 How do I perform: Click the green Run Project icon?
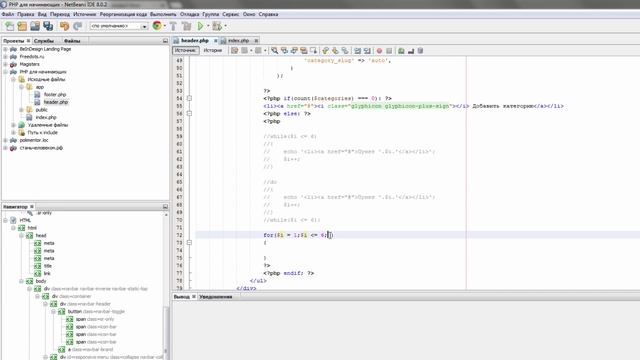pyautogui.click(x=200, y=26)
